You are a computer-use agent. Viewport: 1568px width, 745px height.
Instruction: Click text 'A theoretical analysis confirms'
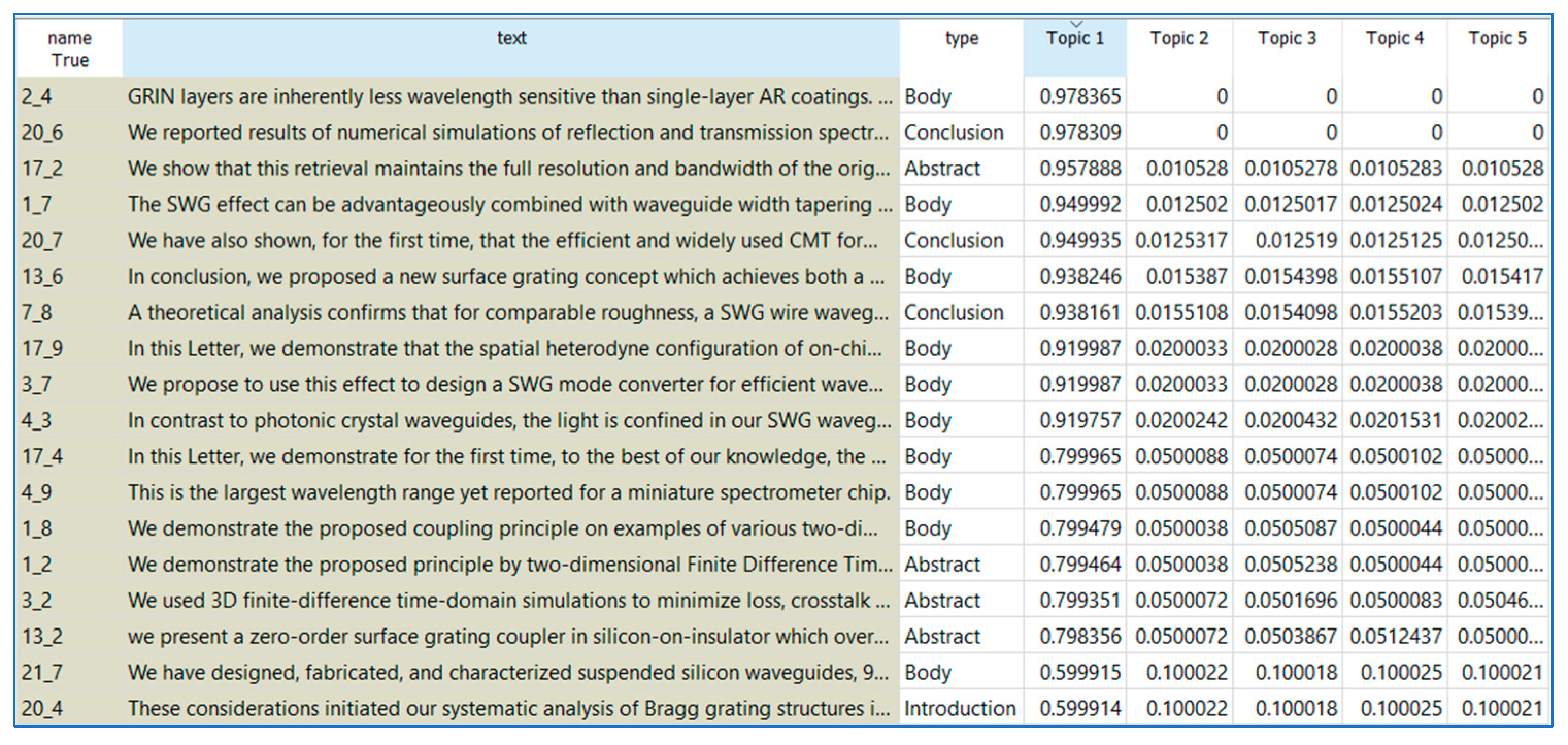pyautogui.click(x=508, y=312)
